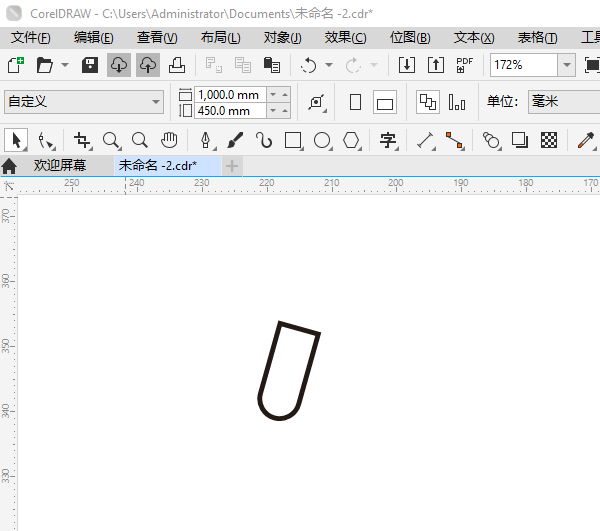
Task: Open the 对象(J) menu
Action: coord(282,38)
